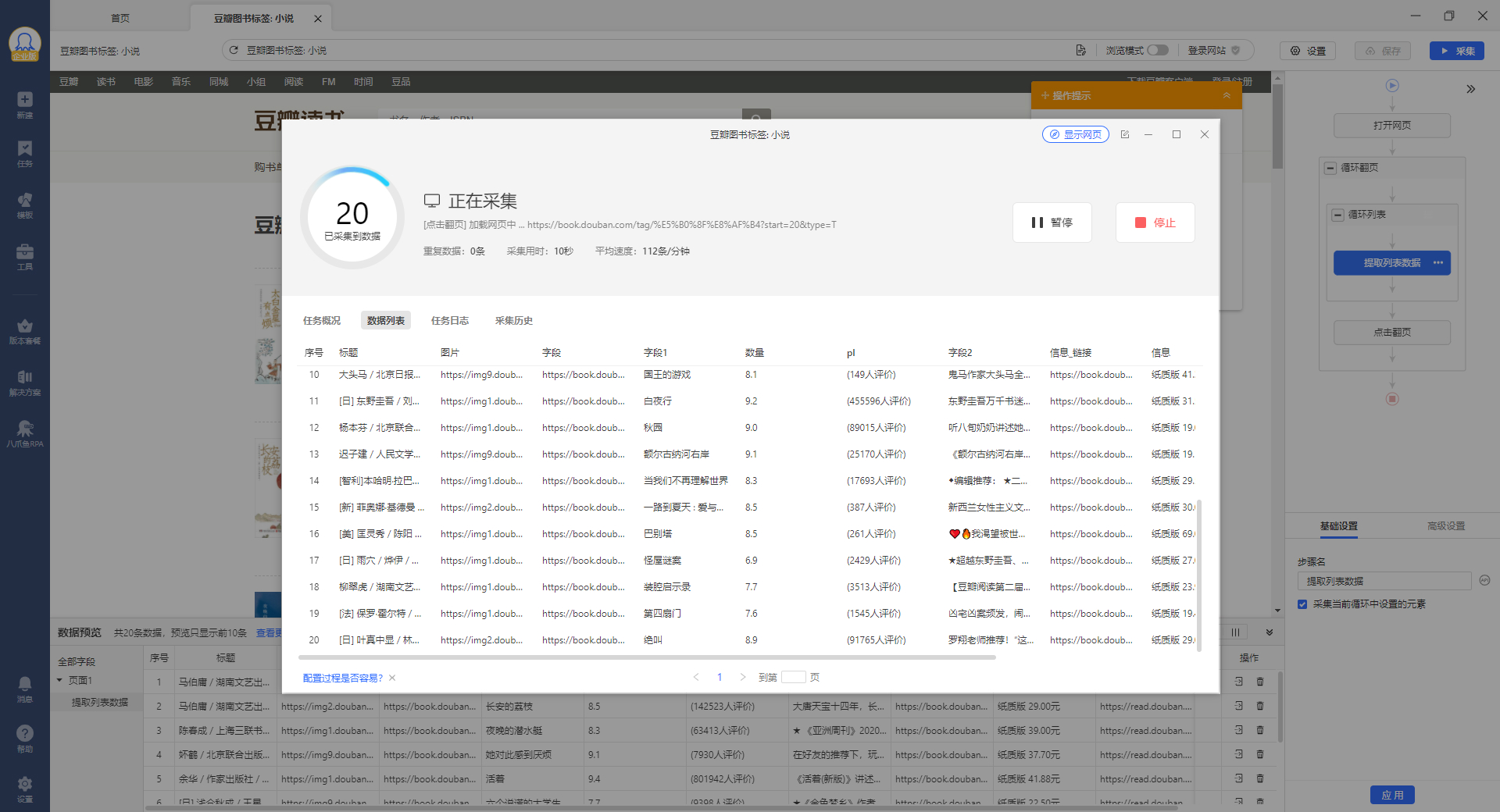Collapse workflow panel with double-arrow icon
1500x812 pixels.
1471,89
